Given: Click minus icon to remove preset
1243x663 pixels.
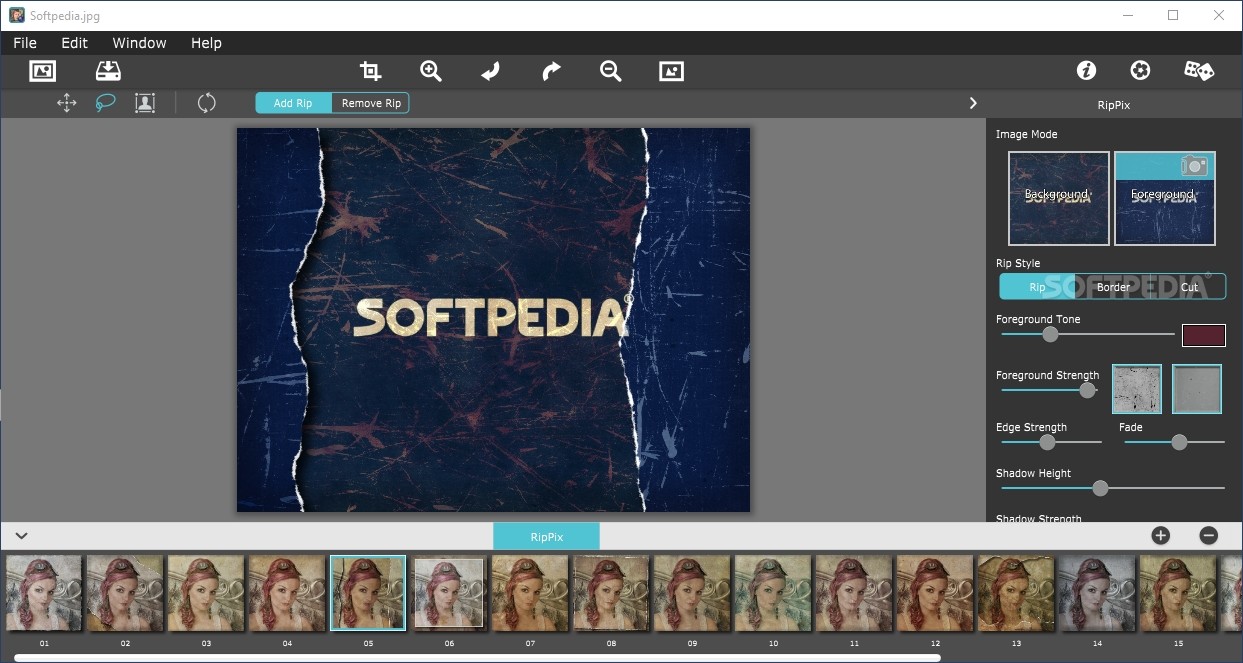Looking at the screenshot, I should point(1208,535).
